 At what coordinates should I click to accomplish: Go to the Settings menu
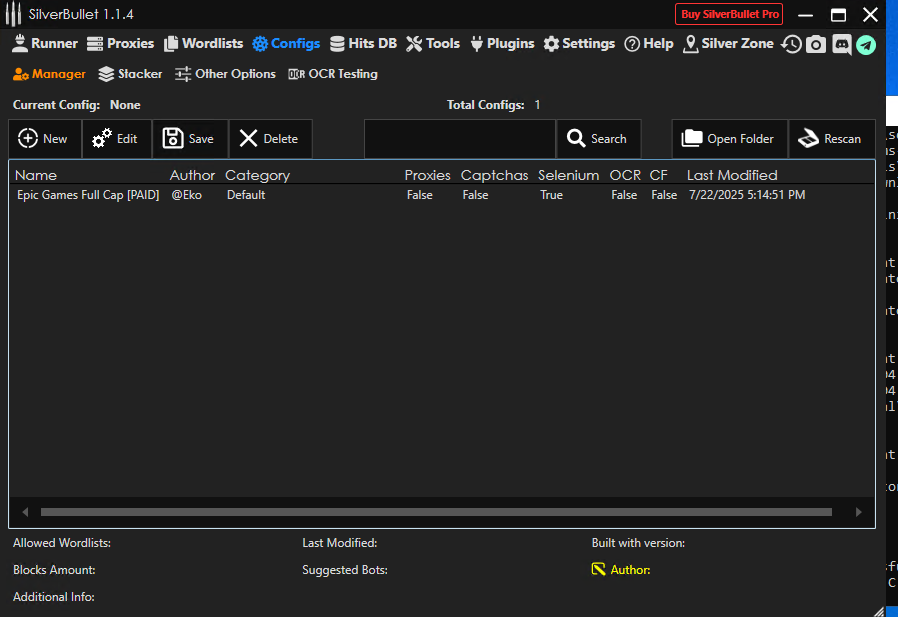point(579,44)
